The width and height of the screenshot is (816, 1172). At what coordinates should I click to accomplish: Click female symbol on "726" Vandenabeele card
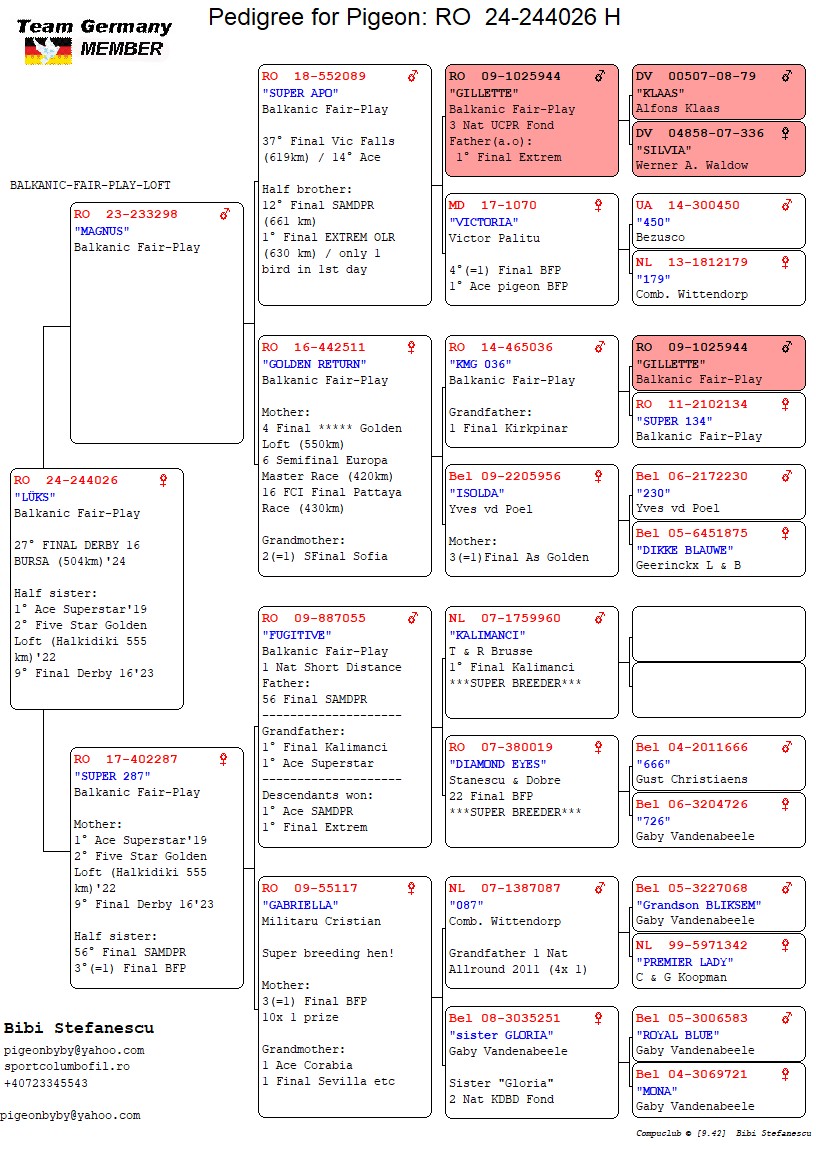[x=785, y=804]
